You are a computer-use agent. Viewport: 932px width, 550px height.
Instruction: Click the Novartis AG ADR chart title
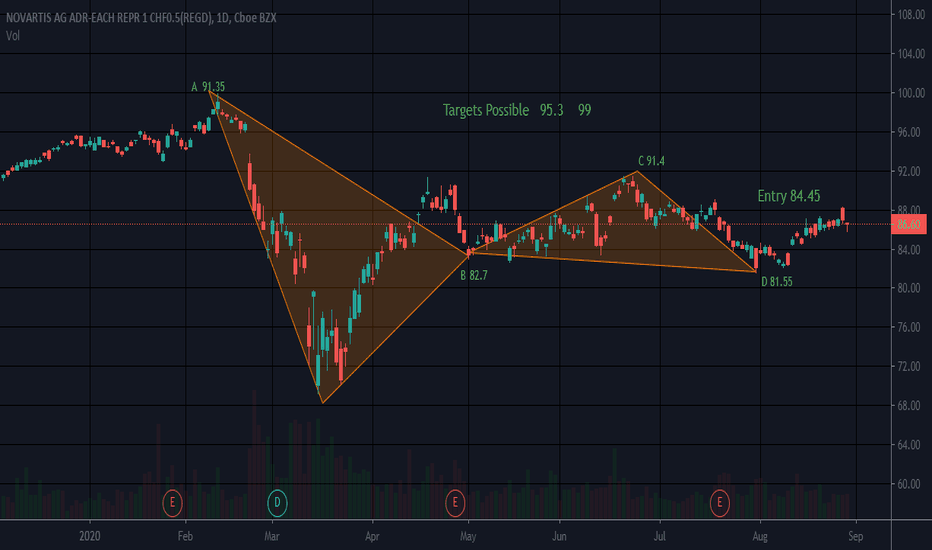(141, 18)
